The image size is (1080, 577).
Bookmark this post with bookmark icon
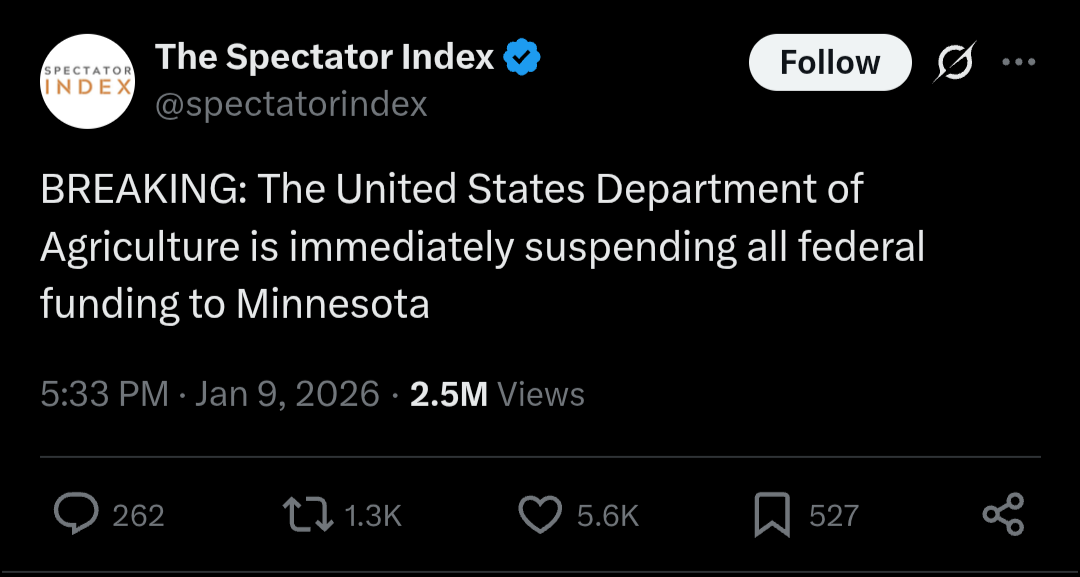point(771,514)
